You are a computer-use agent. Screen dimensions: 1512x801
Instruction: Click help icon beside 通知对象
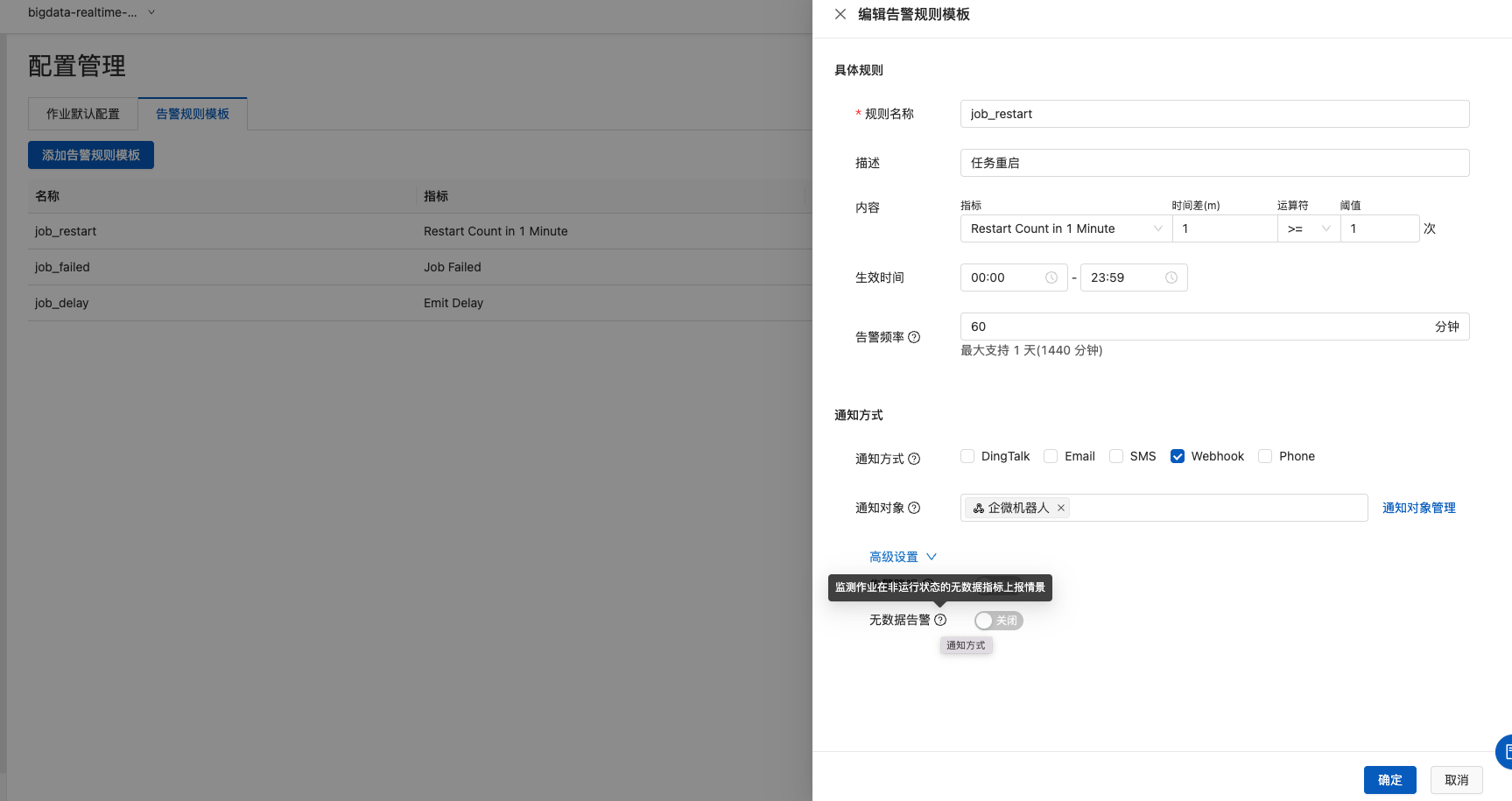(914, 508)
